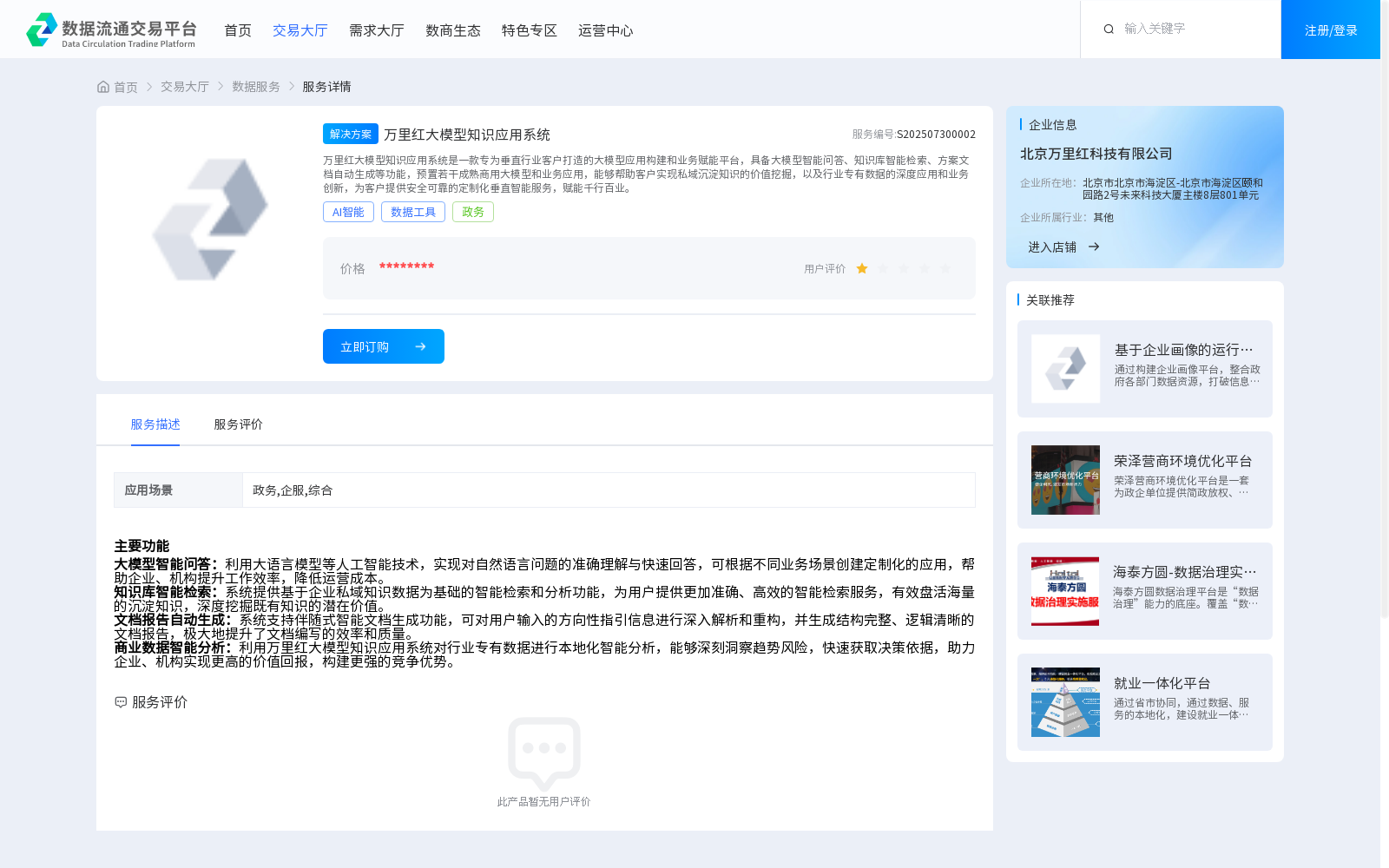Click the 北京万里红科技有限公司 company name
This screenshot has height=868, width=1389.
[1096, 154]
